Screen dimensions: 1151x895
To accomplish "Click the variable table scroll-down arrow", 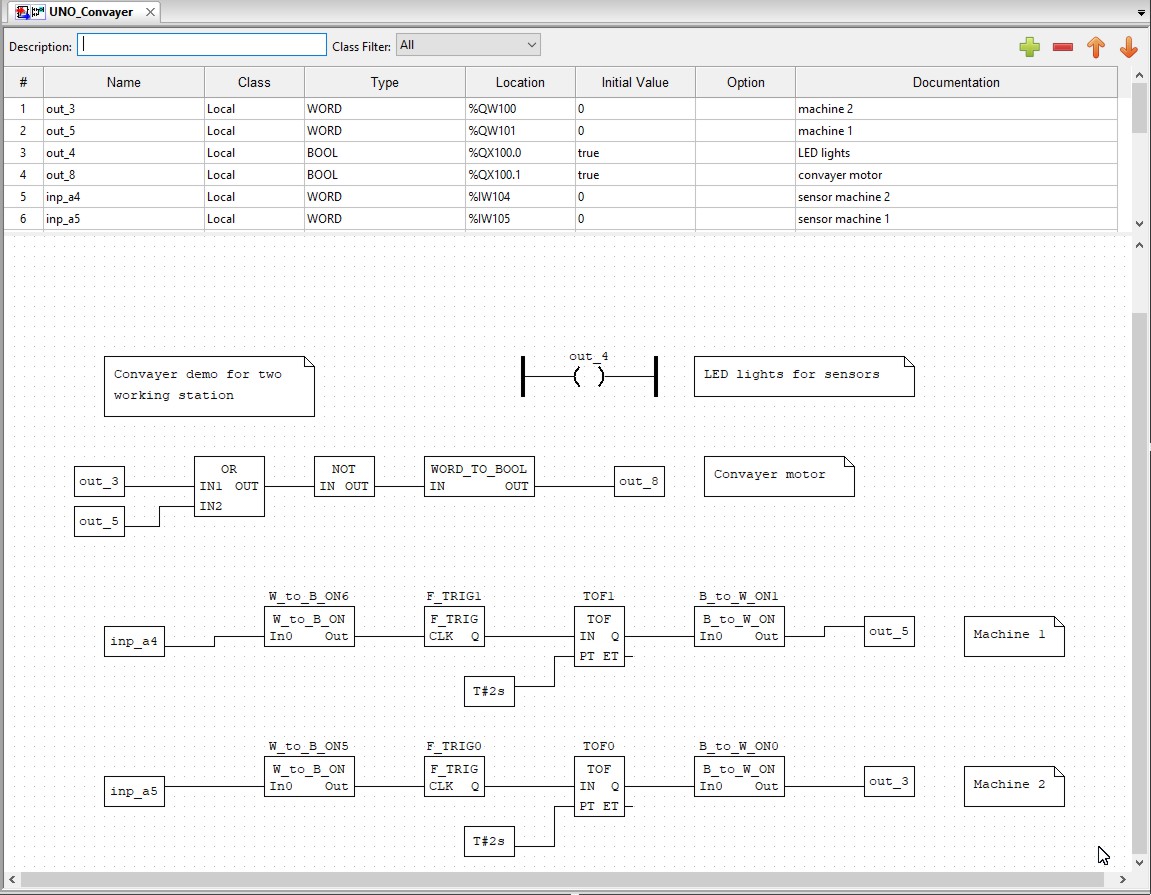I will (1139, 224).
